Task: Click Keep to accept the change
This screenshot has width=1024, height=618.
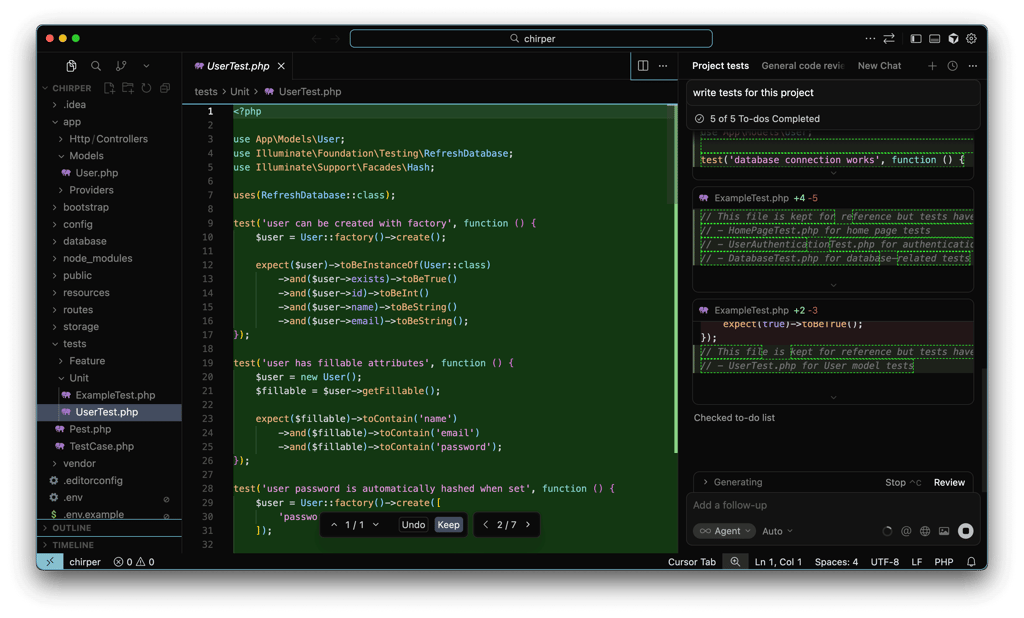Action: click(x=448, y=525)
